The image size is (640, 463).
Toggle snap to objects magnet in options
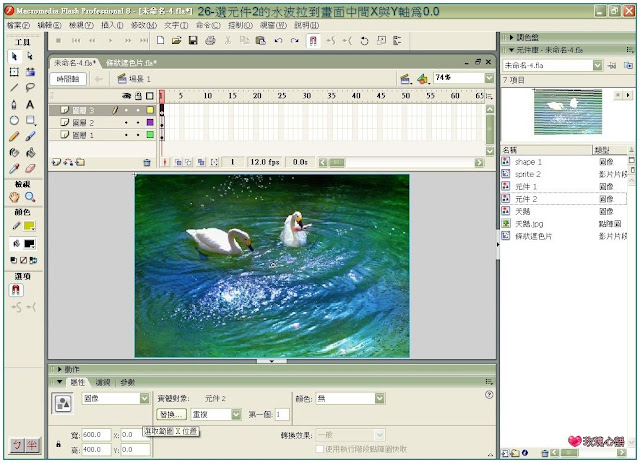[16, 290]
